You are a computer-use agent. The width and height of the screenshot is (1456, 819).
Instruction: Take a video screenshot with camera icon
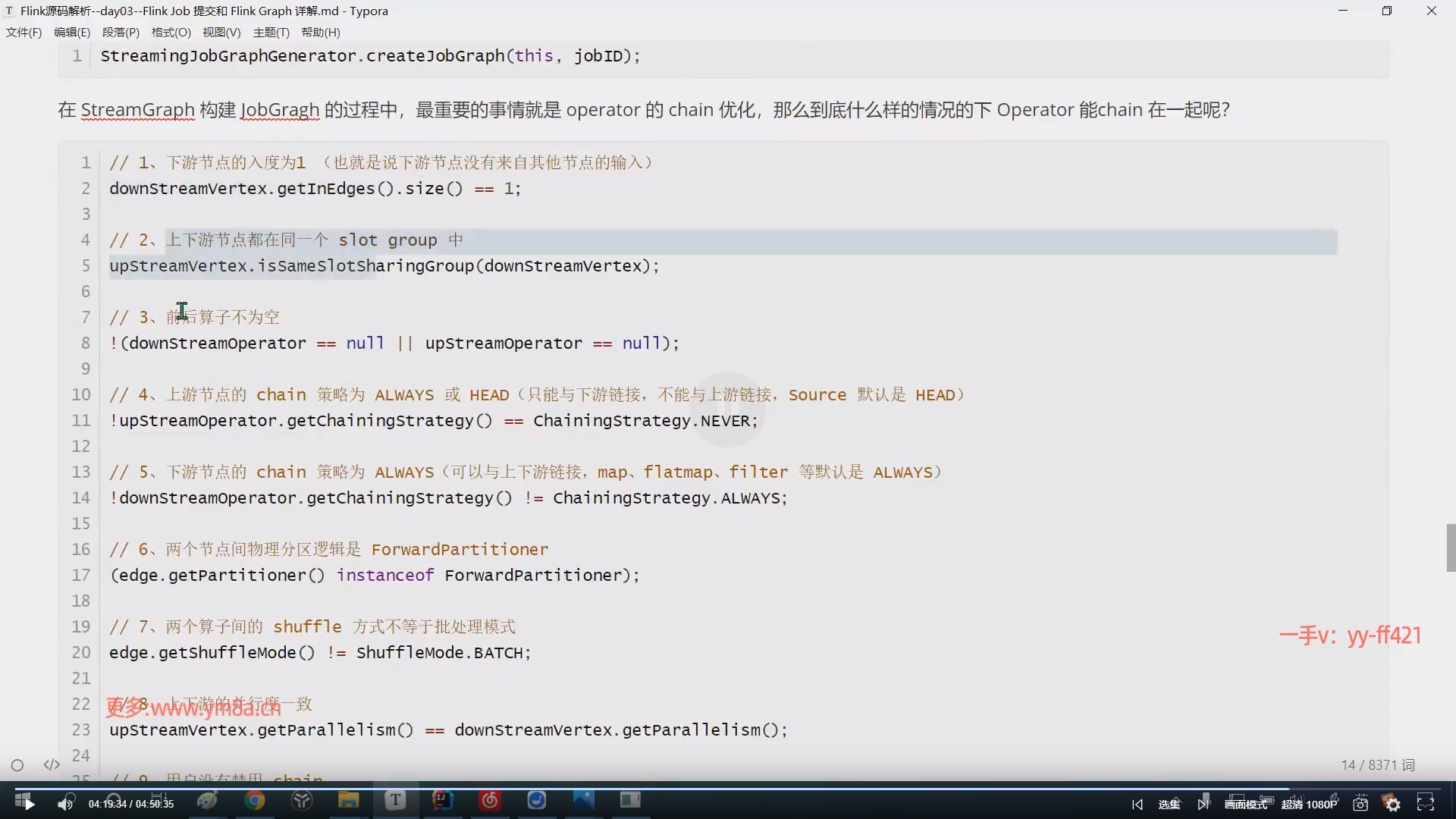[1360, 804]
